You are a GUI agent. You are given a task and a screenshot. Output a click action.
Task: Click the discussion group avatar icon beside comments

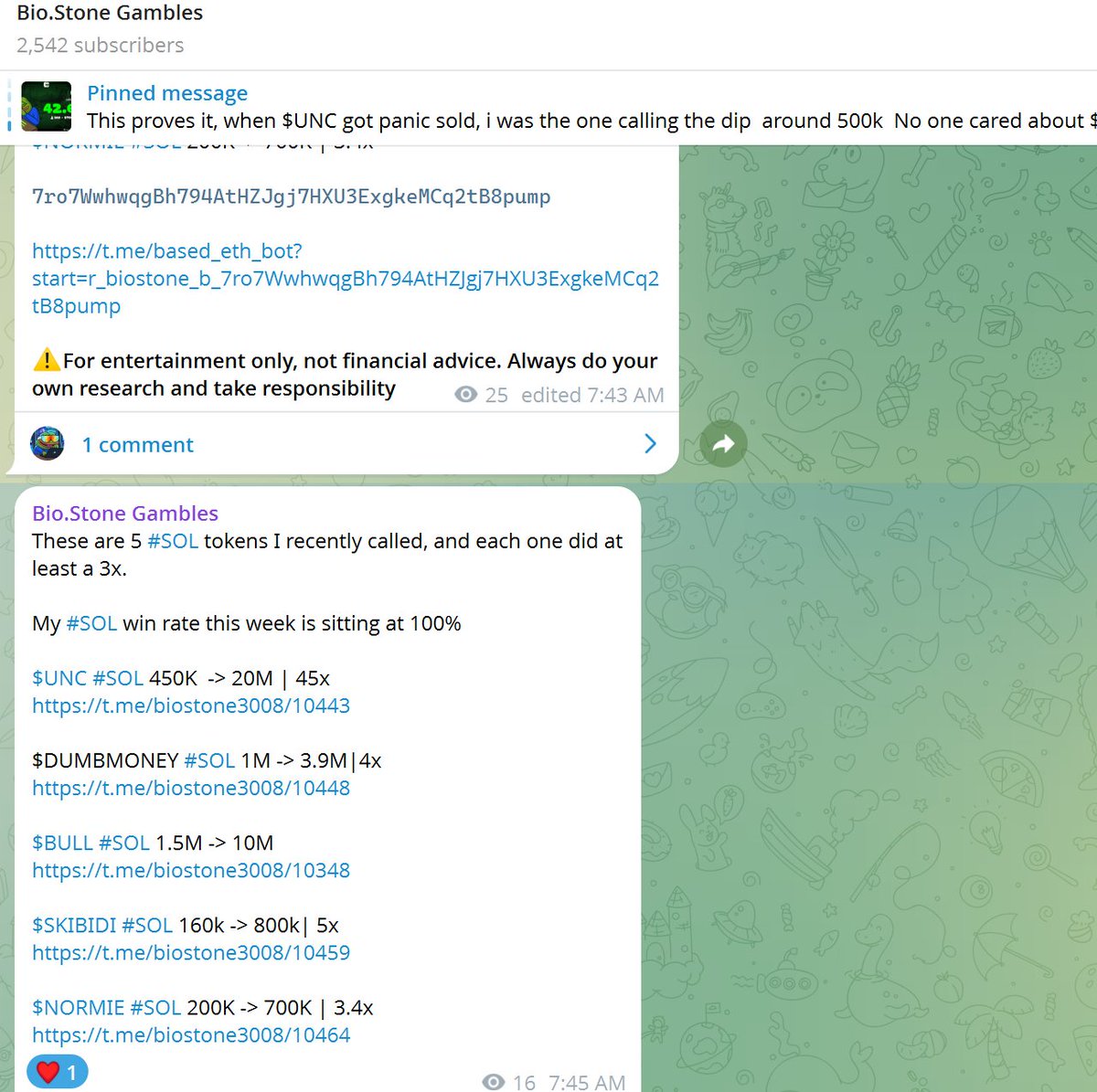[47, 443]
